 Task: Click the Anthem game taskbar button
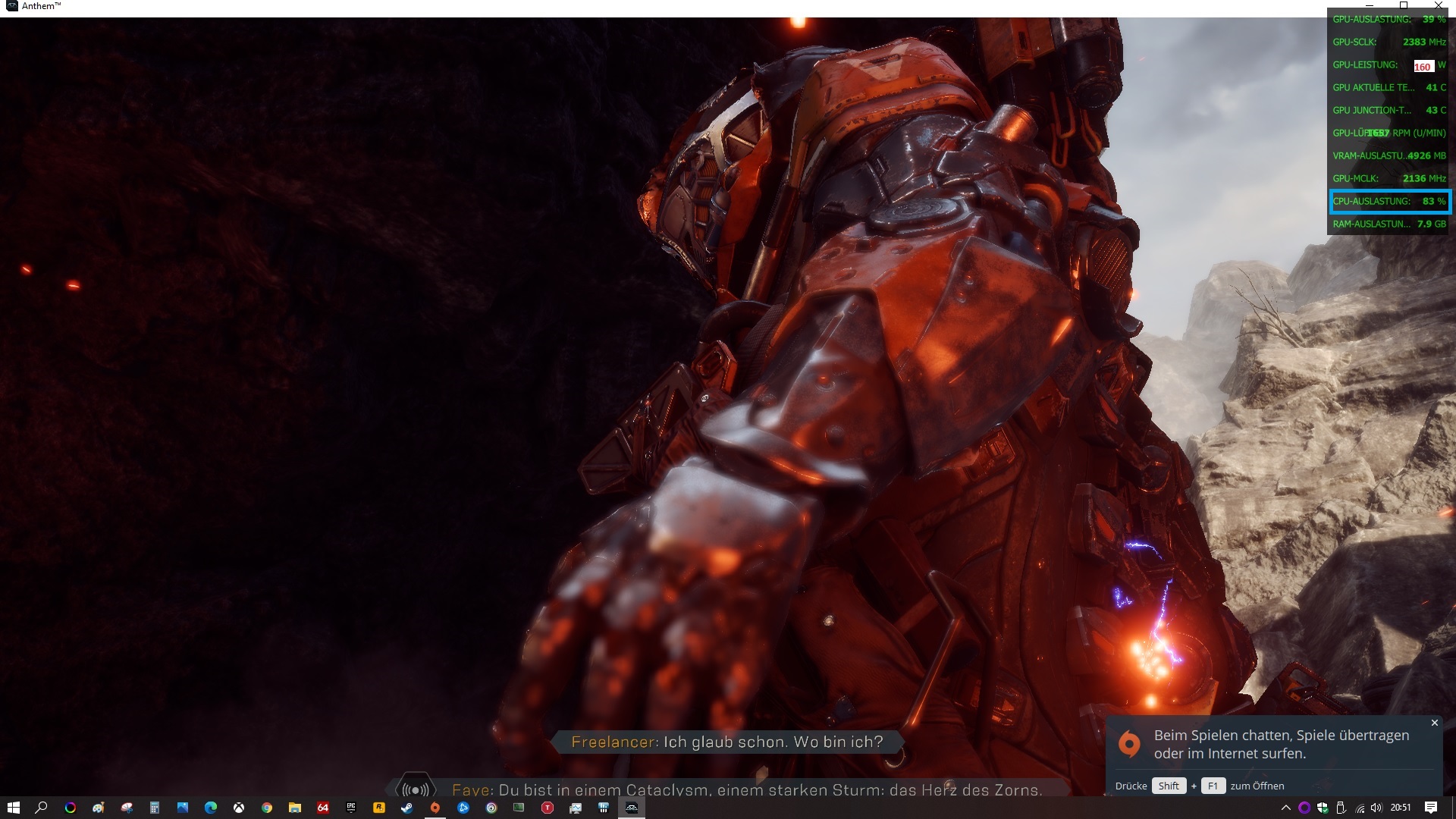click(631, 808)
